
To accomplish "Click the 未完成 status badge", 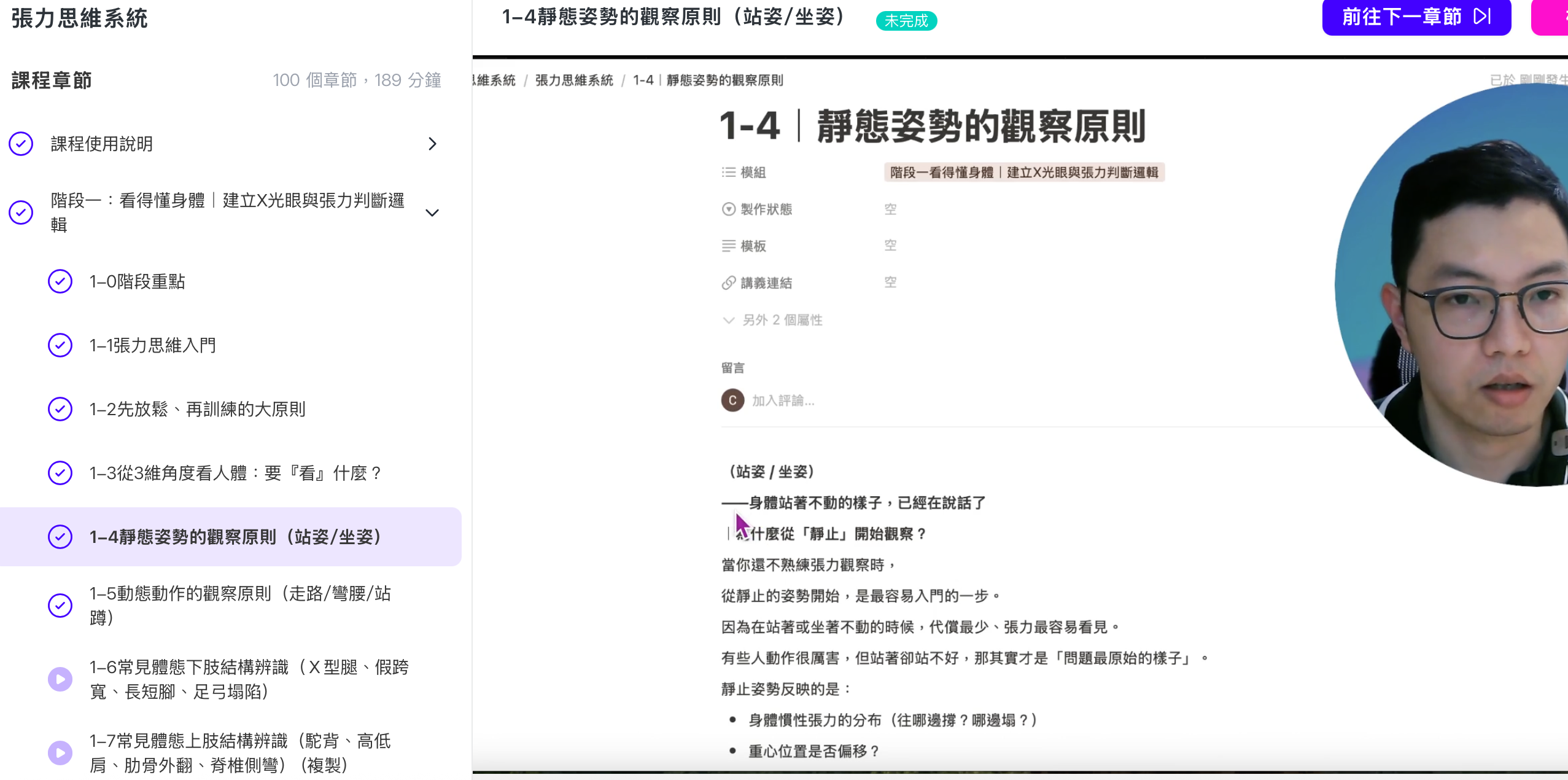I will pos(906,21).
